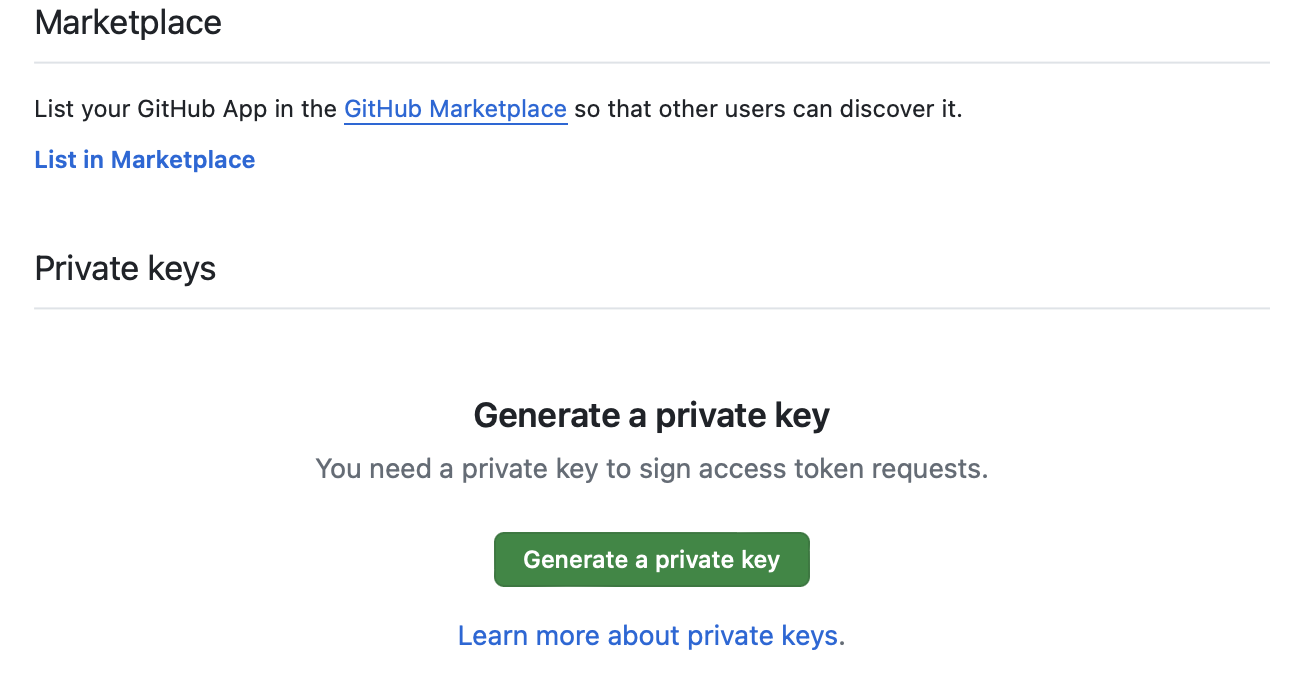The width and height of the screenshot is (1309, 688).
Task: Open Marketplace listing creation page
Action: (x=144, y=160)
